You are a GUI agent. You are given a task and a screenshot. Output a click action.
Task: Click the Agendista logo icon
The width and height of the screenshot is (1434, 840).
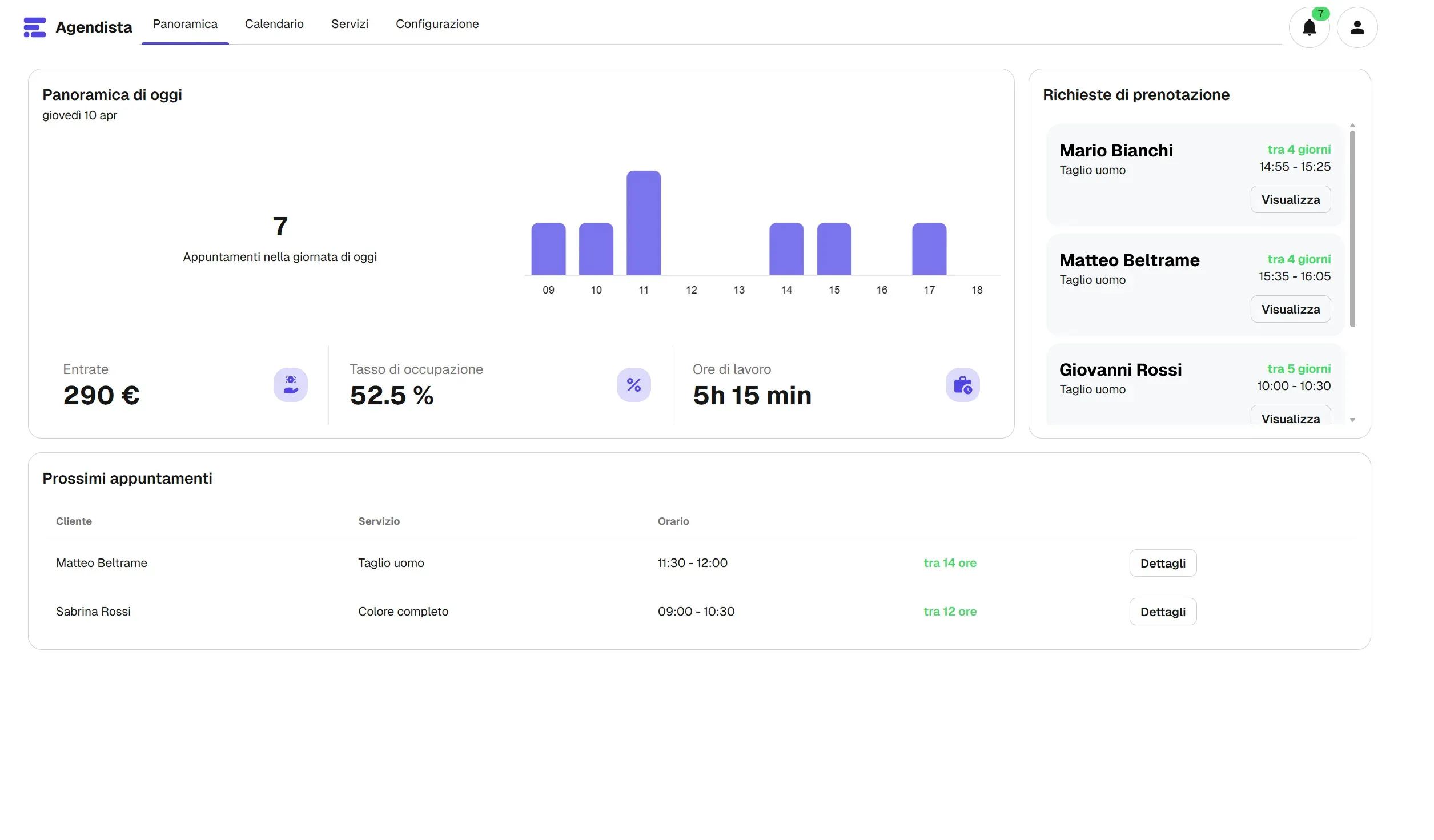[x=34, y=27]
